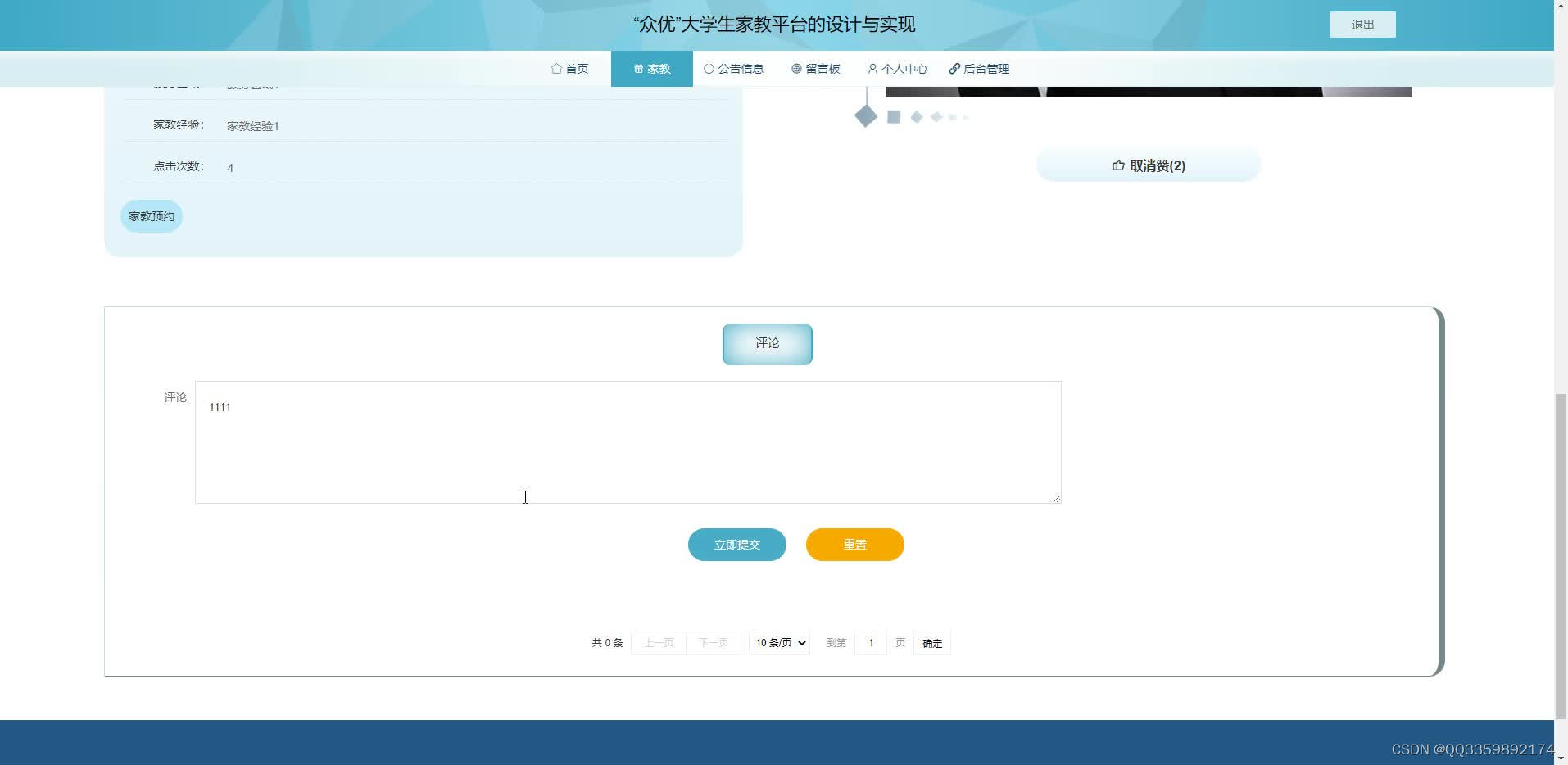Image resolution: width=1568 pixels, height=765 pixels.
Task: Click the globe icon beside 留言板
Action: (796, 69)
